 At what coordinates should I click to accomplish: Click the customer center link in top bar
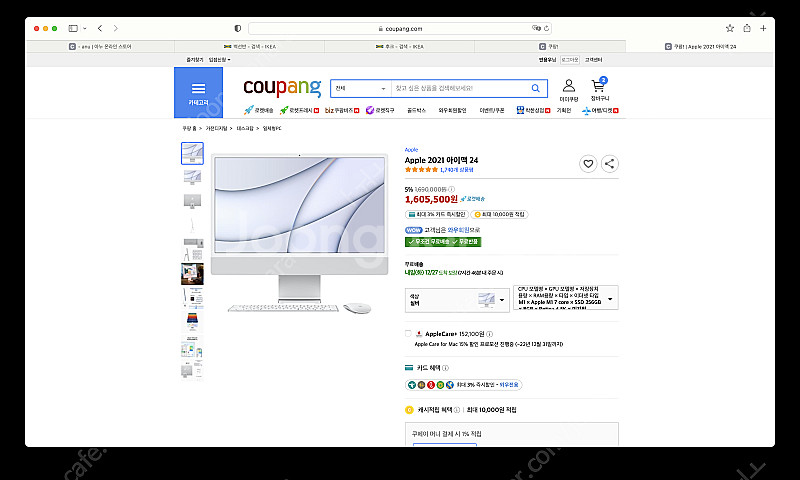(x=593, y=60)
